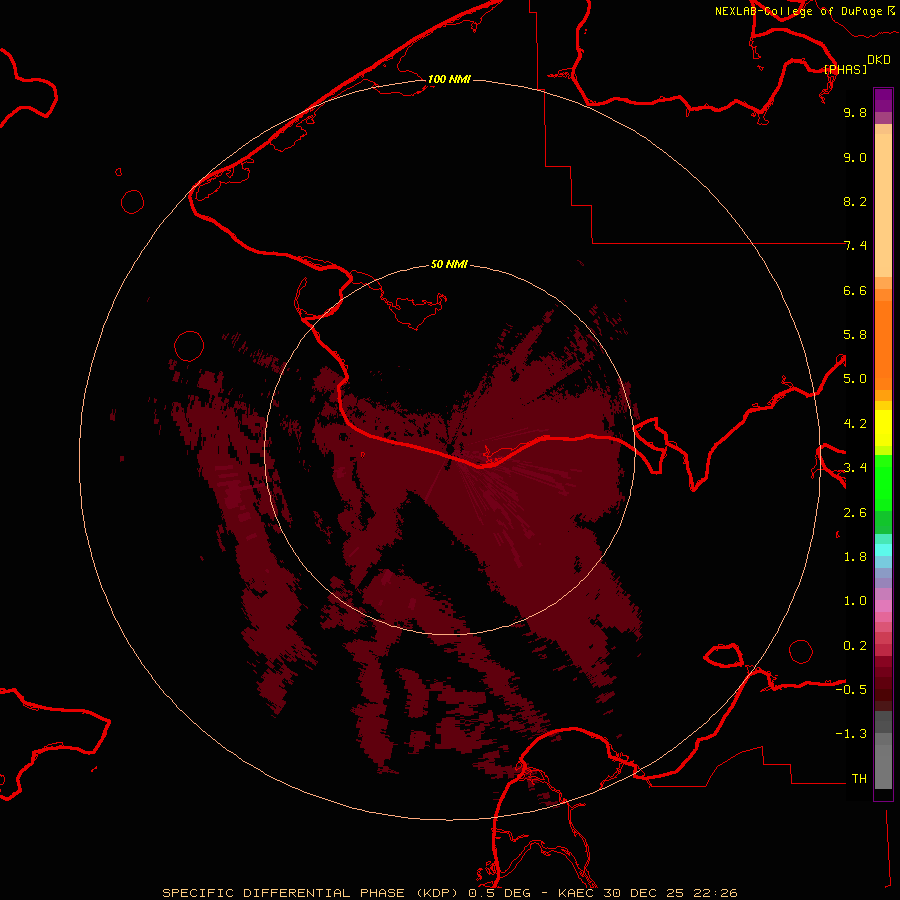Image resolution: width=900 pixels, height=900 pixels.
Task: Click the 1.0 legend value
Action: click(x=855, y=601)
